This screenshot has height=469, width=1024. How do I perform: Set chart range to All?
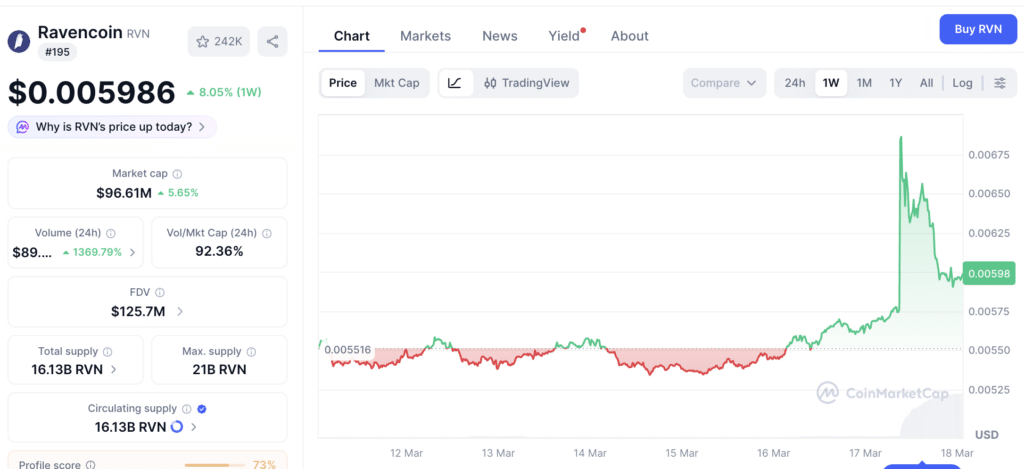pos(926,83)
